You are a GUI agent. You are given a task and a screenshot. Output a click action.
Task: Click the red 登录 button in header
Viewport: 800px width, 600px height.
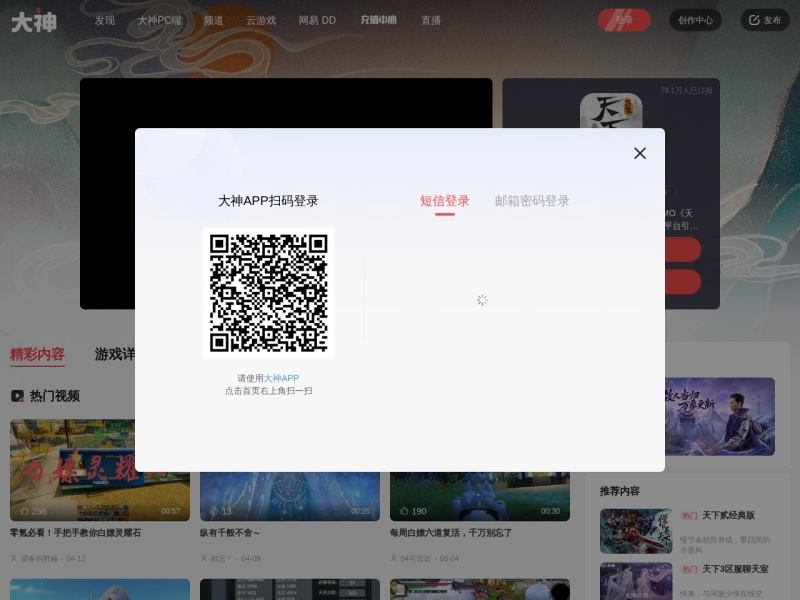(624, 20)
